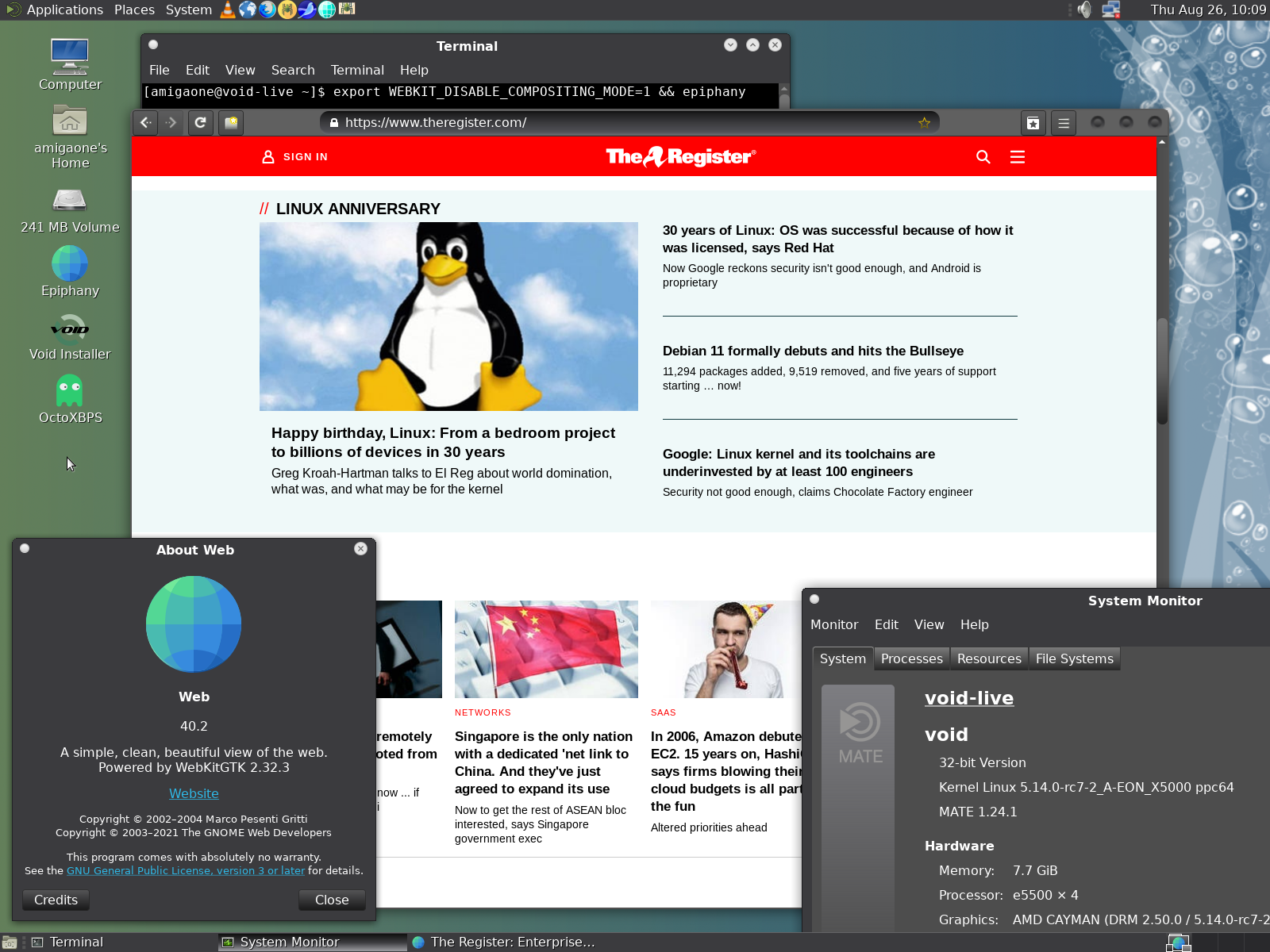Go back in the Epiphany browser
Screen dimensions: 1270x952
point(145,123)
